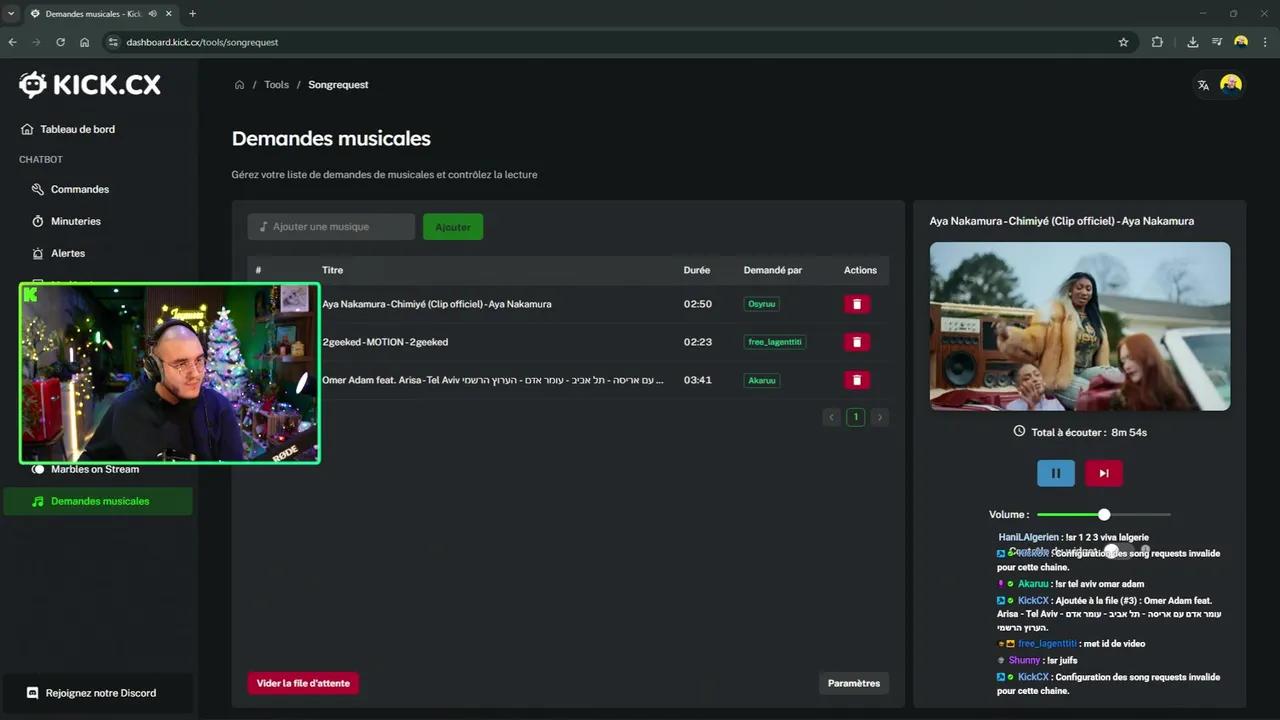This screenshot has height=720, width=1280.
Task: Click the Durée column header
Action: (x=697, y=270)
